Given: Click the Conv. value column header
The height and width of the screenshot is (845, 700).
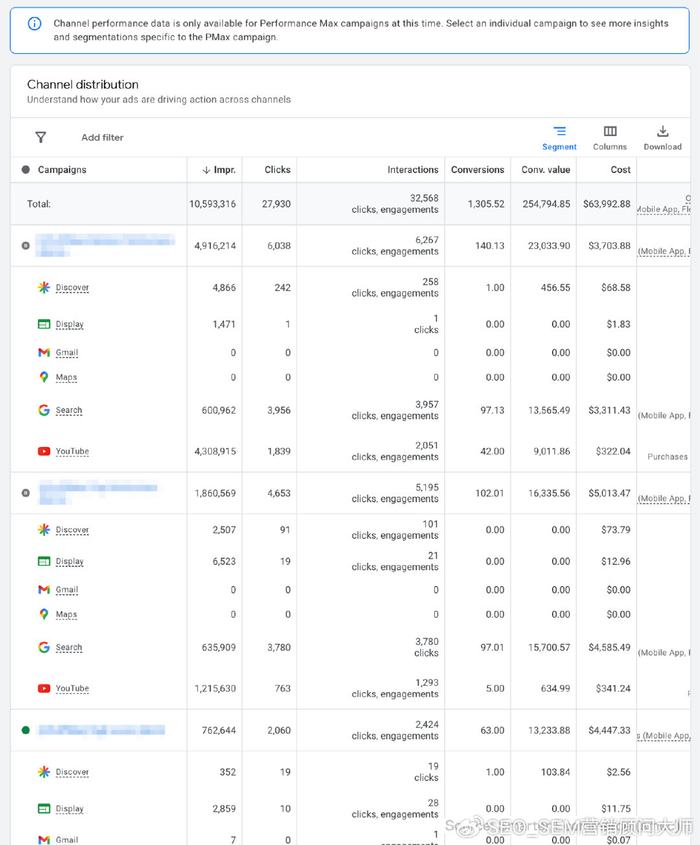Looking at the screenshot, I should pyautogui.click(x=546, y=170).
